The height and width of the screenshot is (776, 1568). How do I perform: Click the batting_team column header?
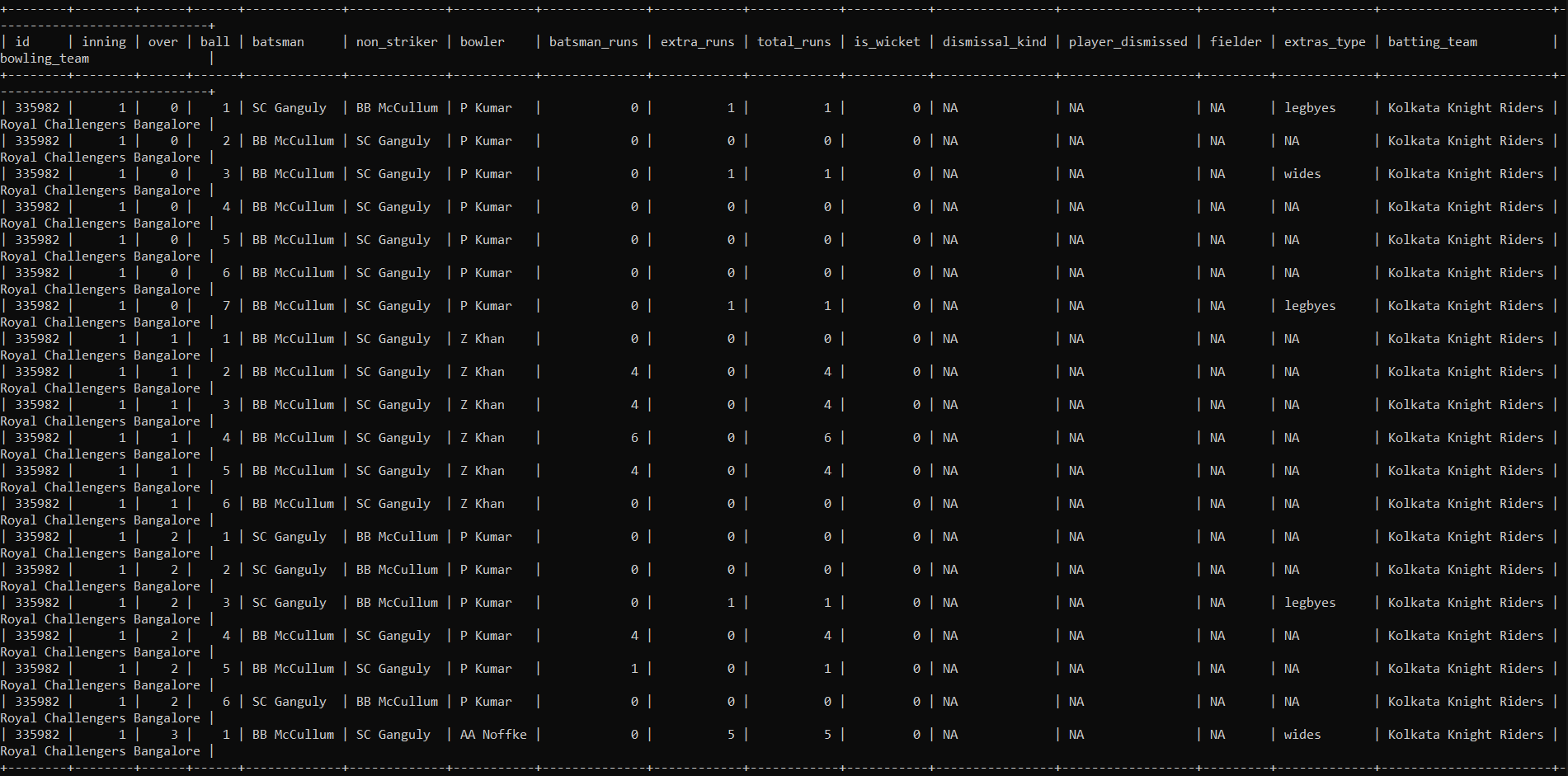point(1433,41)
